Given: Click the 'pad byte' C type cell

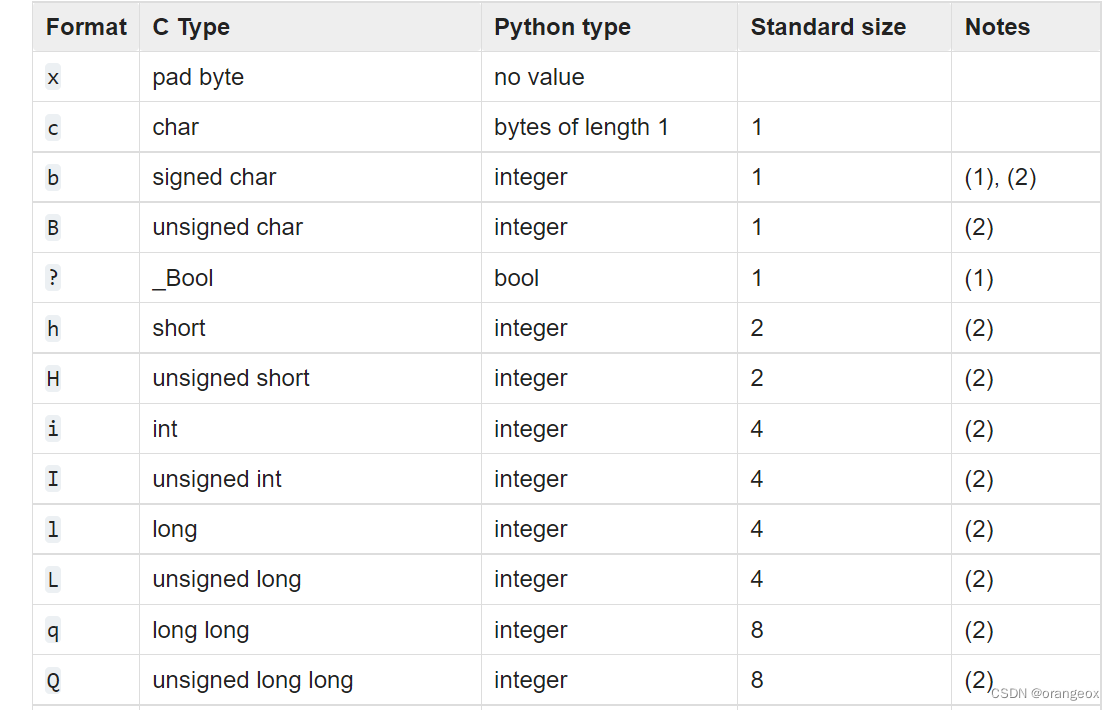Looking at the screenshot, I should click(x=198, y=77).
